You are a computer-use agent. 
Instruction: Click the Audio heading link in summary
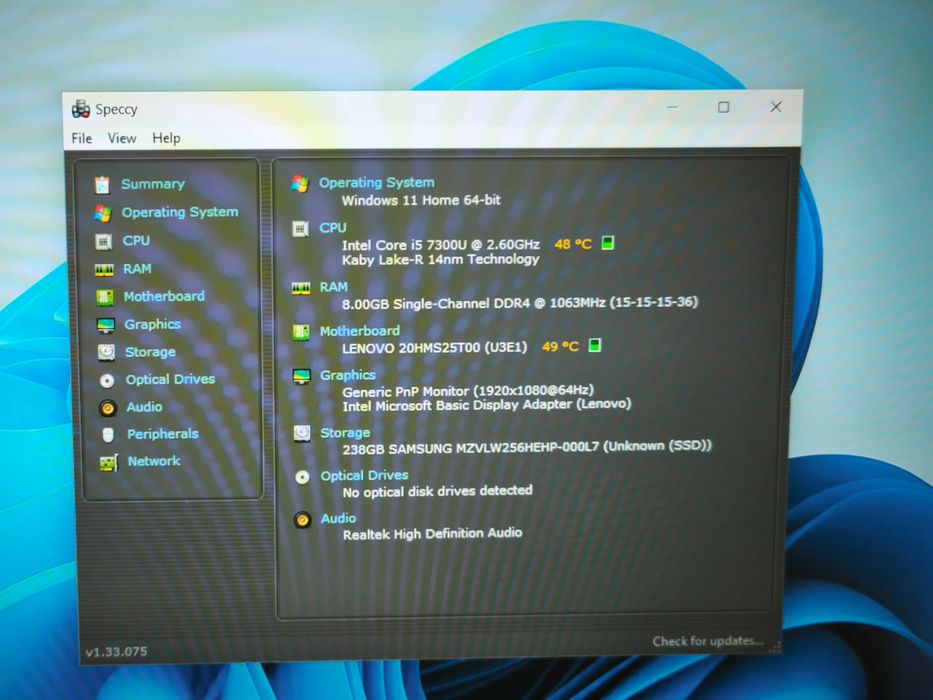(338, 518)
